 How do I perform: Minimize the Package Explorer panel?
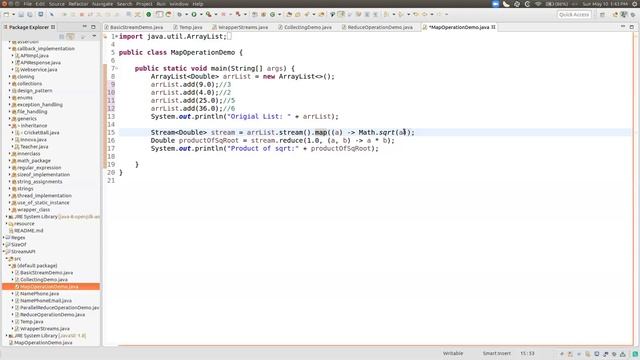[84, 27]
